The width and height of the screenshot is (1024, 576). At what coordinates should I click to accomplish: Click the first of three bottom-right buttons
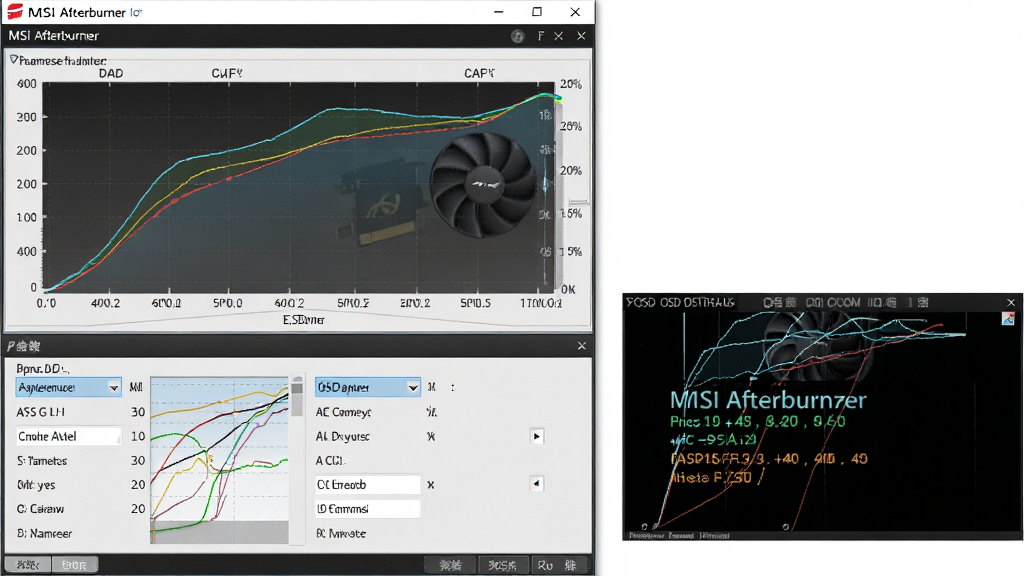click(x=451, y=565)
